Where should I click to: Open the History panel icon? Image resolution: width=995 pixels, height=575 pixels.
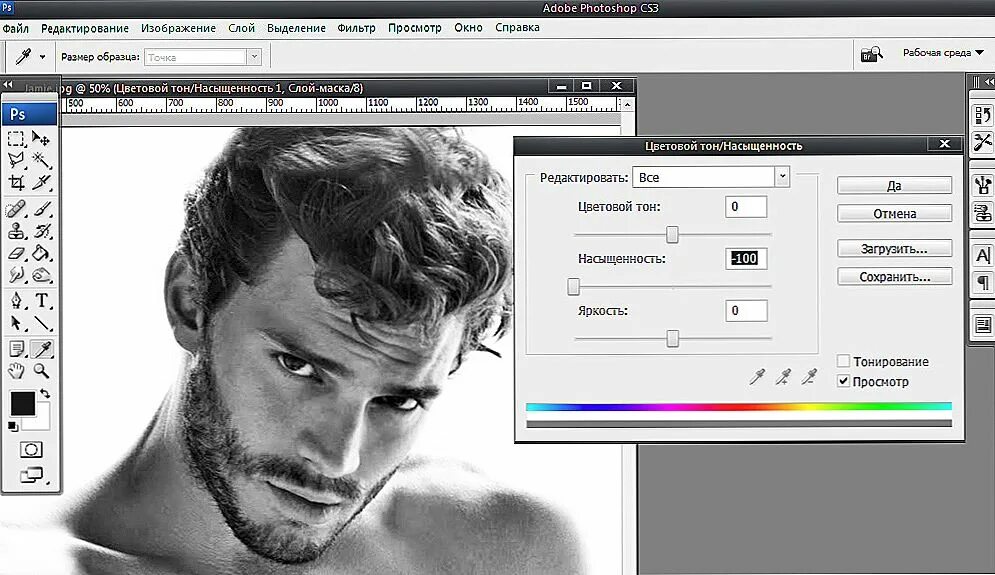(x=982, y=115)
